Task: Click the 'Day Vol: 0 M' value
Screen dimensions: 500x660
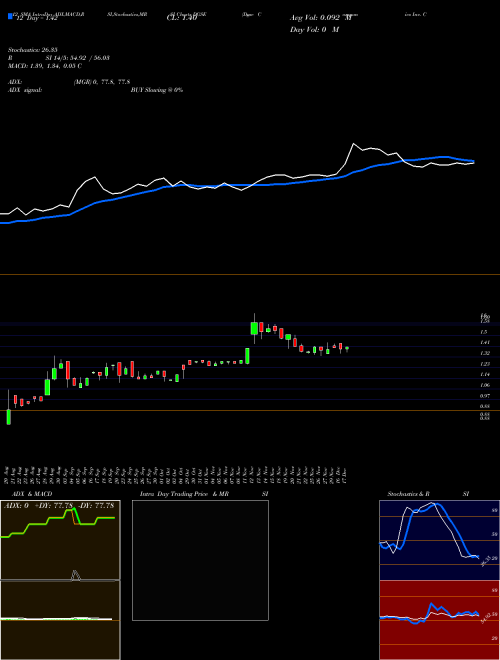Action: click(x=314, y=30)
